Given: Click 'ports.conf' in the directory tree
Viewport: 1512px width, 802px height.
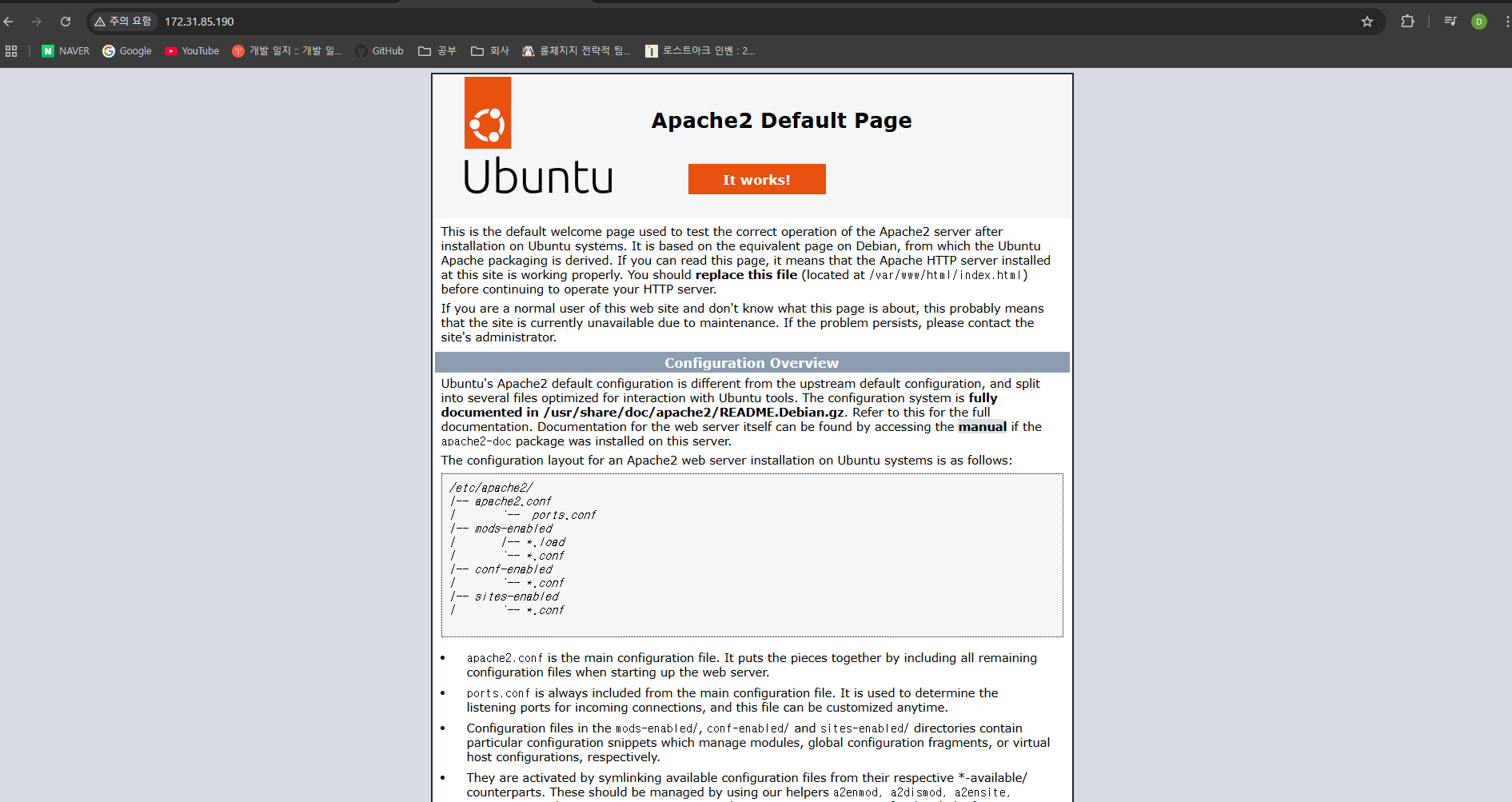Looking at the screenshot, I should 564,515.
